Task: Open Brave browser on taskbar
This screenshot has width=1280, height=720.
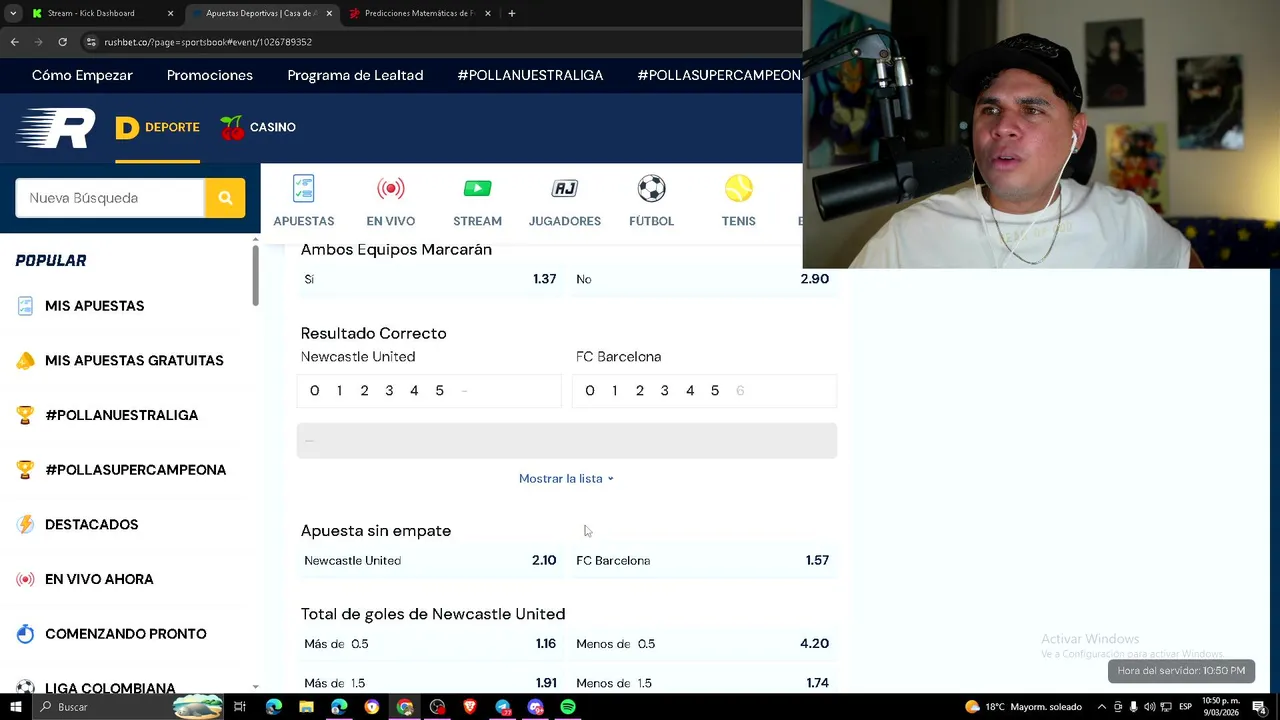Action: [470, 707]
